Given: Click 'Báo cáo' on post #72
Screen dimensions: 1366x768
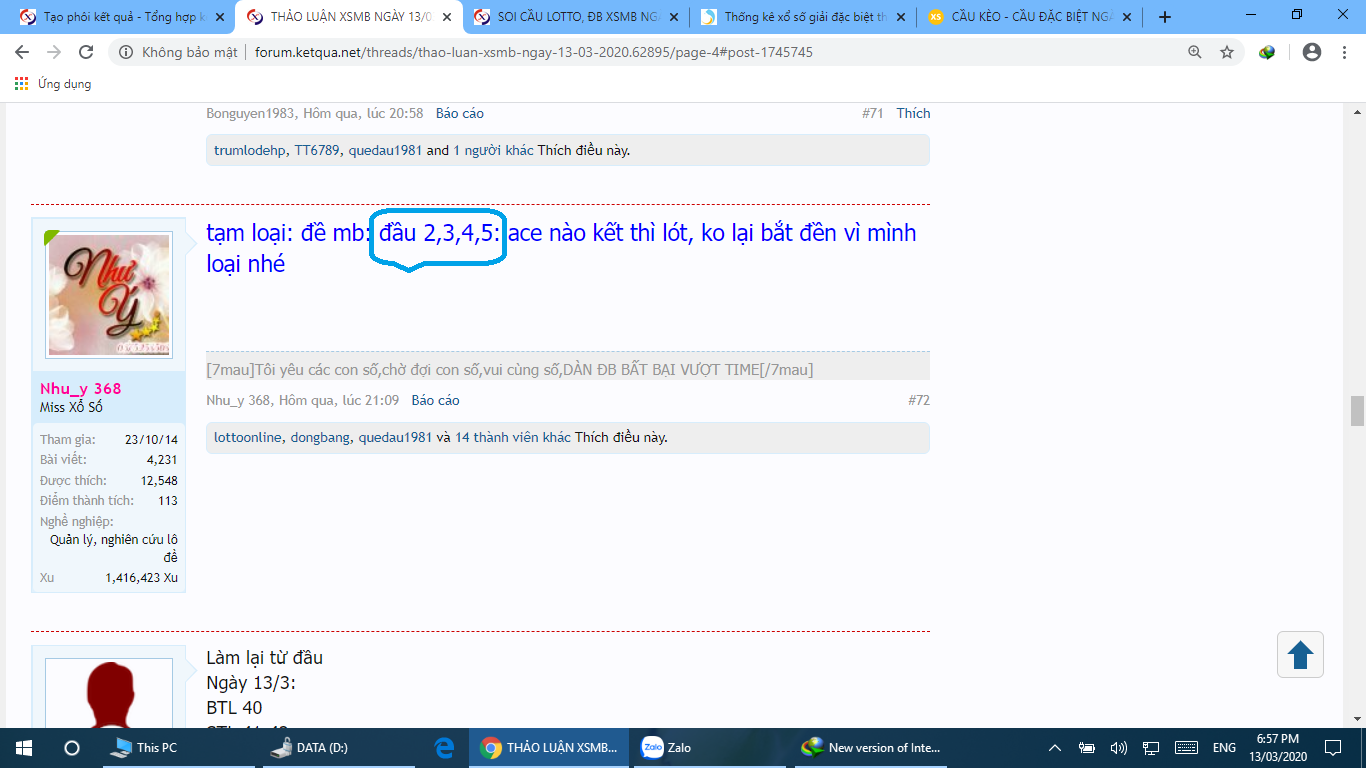Looking at the screenshot, I should 435,400.
